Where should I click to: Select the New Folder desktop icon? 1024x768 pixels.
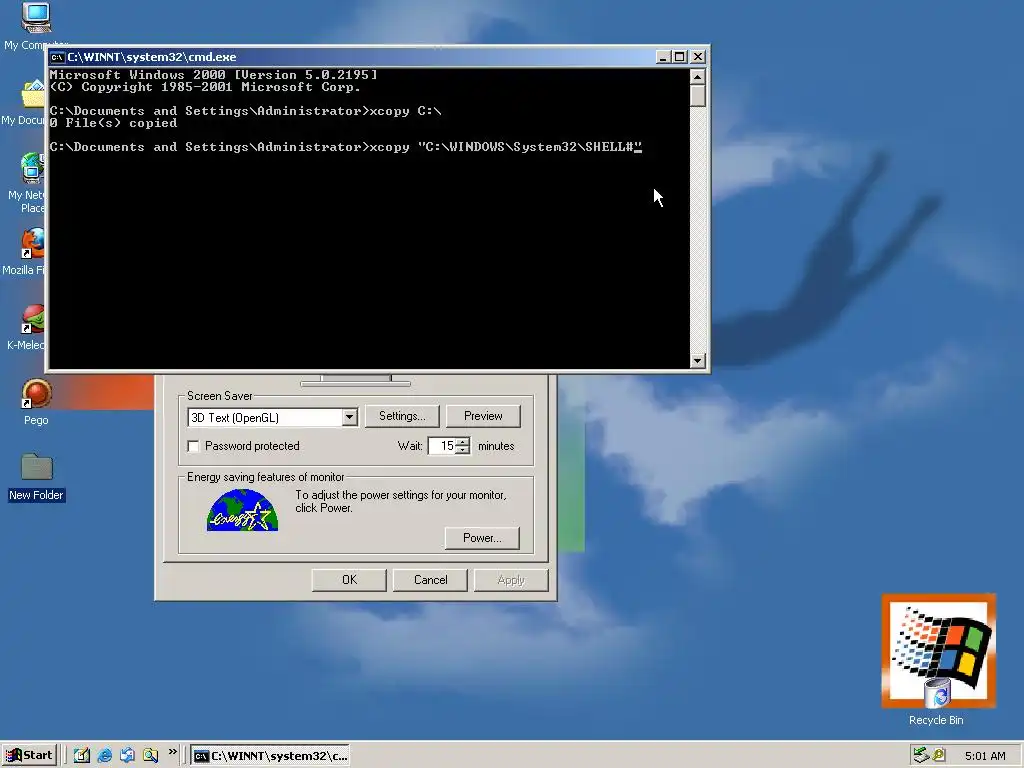[36, 468]
